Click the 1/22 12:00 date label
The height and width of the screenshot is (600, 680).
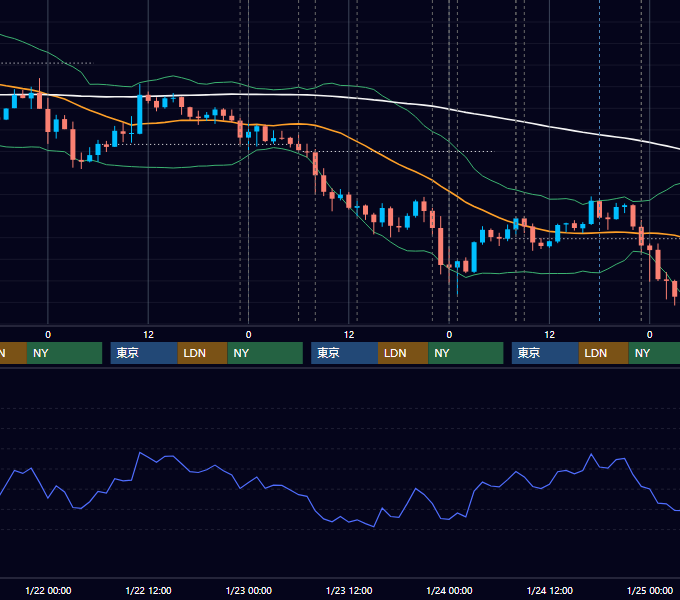point(148,590)
